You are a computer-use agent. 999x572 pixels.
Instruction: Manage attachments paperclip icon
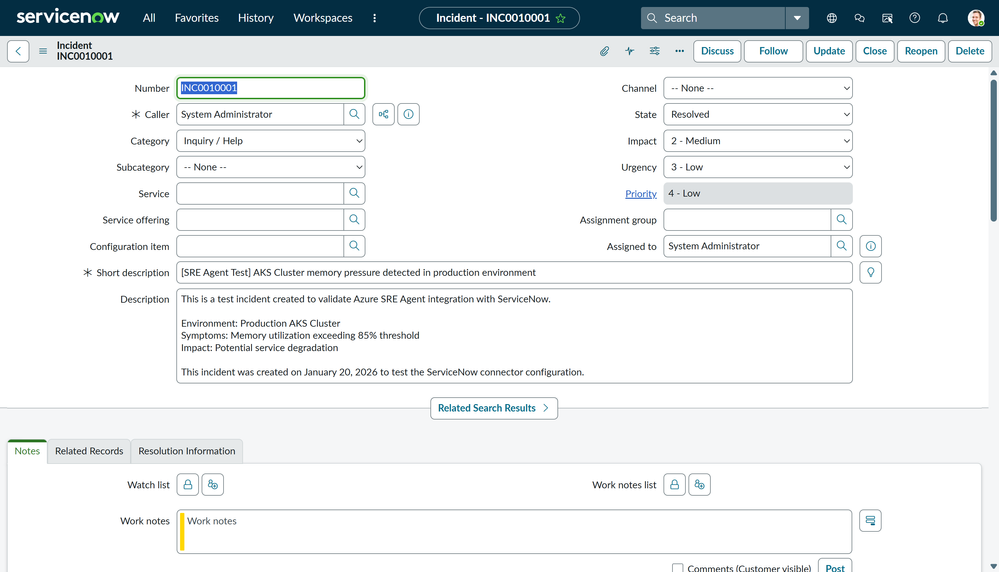604,51
